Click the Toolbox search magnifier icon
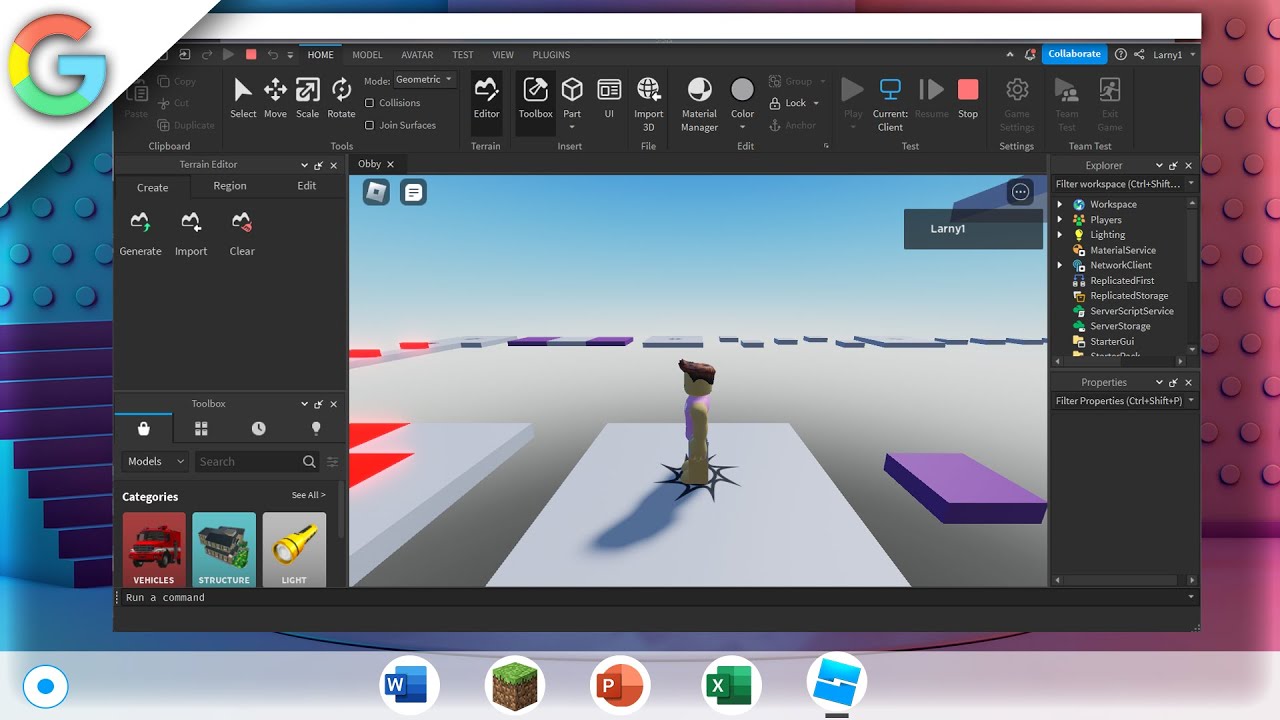This screenshot has height=720, width=1280. [x=309, y=462]
